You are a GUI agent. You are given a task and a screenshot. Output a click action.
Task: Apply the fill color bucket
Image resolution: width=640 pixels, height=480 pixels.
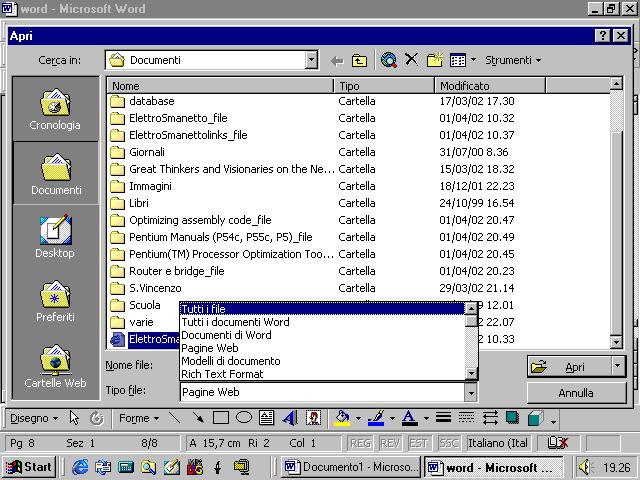342,418
